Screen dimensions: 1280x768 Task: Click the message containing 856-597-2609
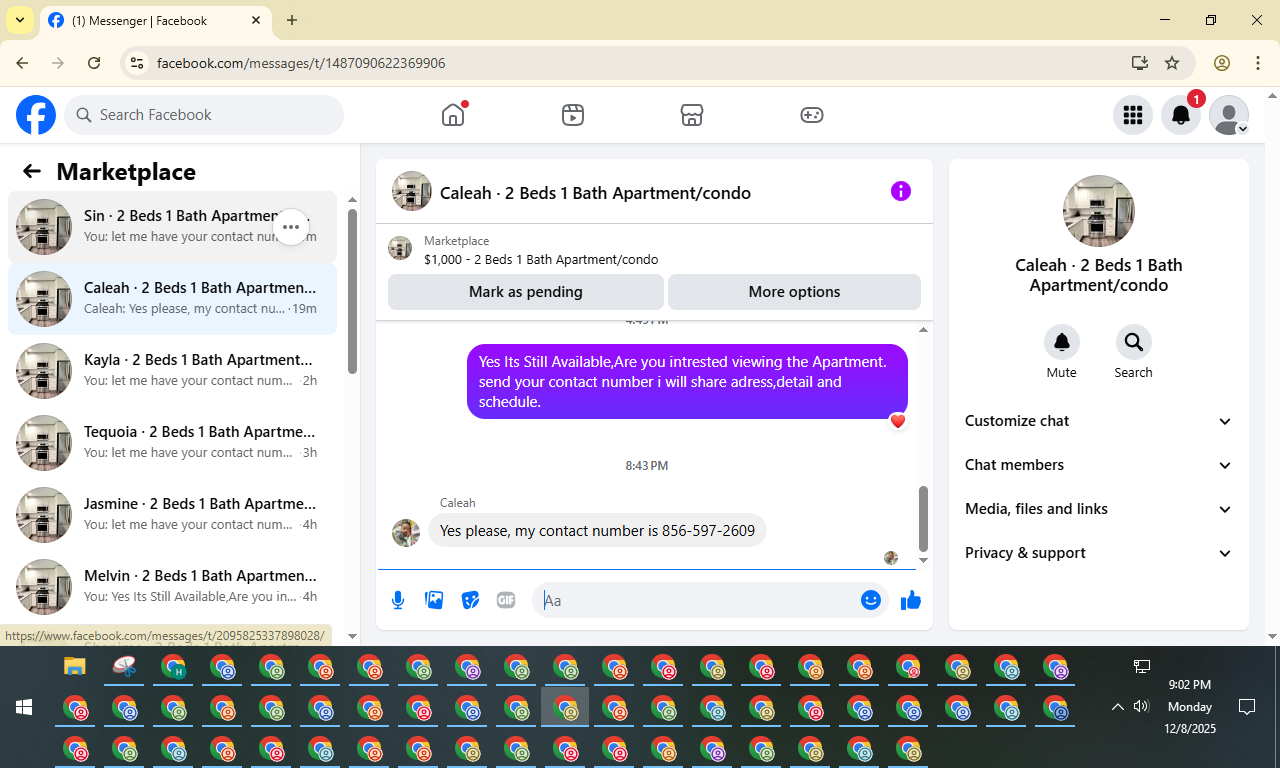coord(597,531)
